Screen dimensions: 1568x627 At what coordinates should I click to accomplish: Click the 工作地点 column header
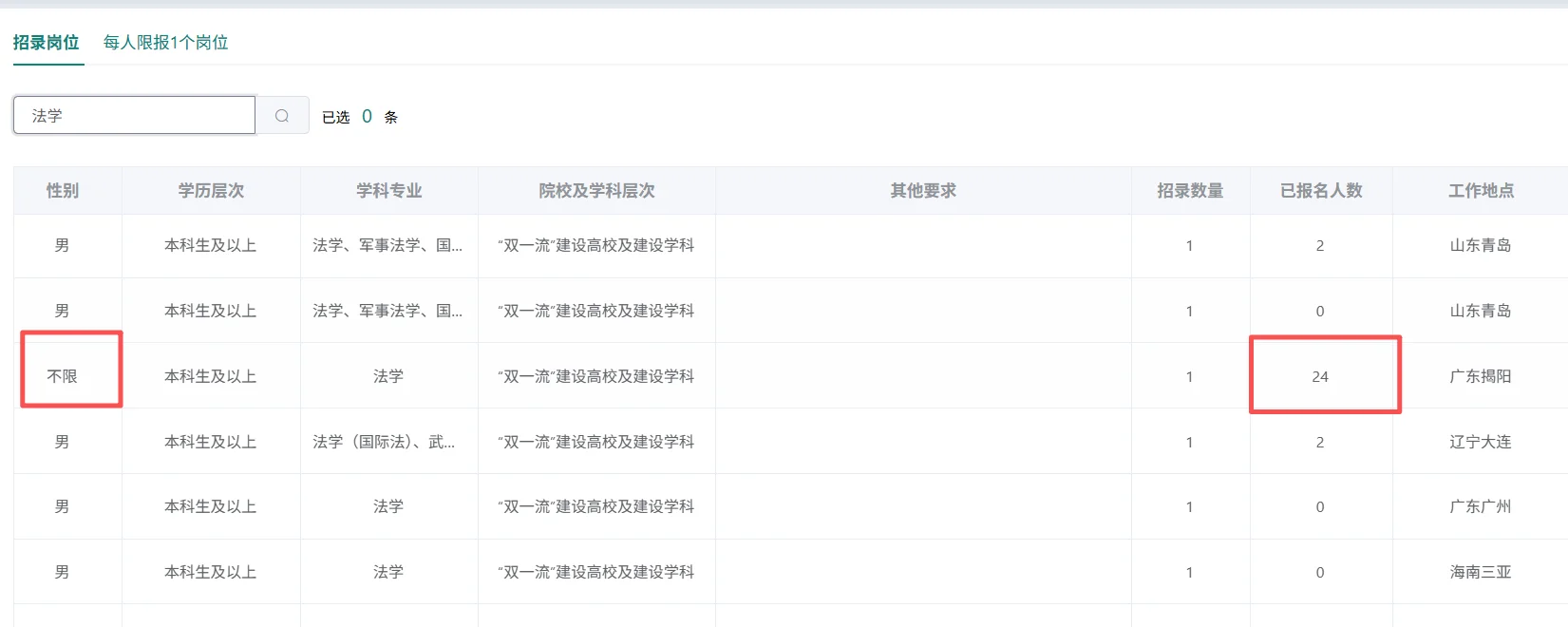click(x=1481, y=191)
